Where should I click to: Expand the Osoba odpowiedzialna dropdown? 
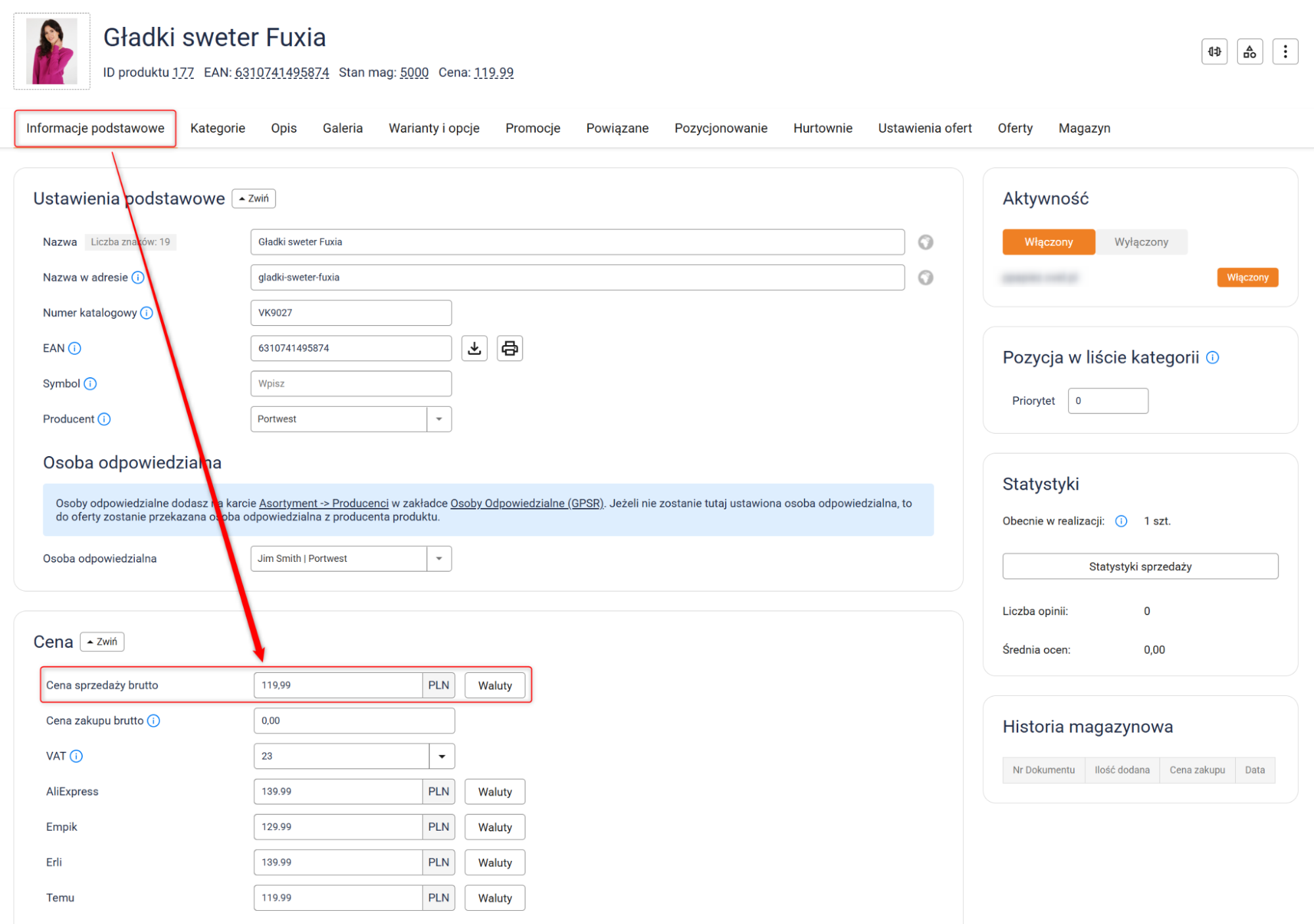click(438, 559)
